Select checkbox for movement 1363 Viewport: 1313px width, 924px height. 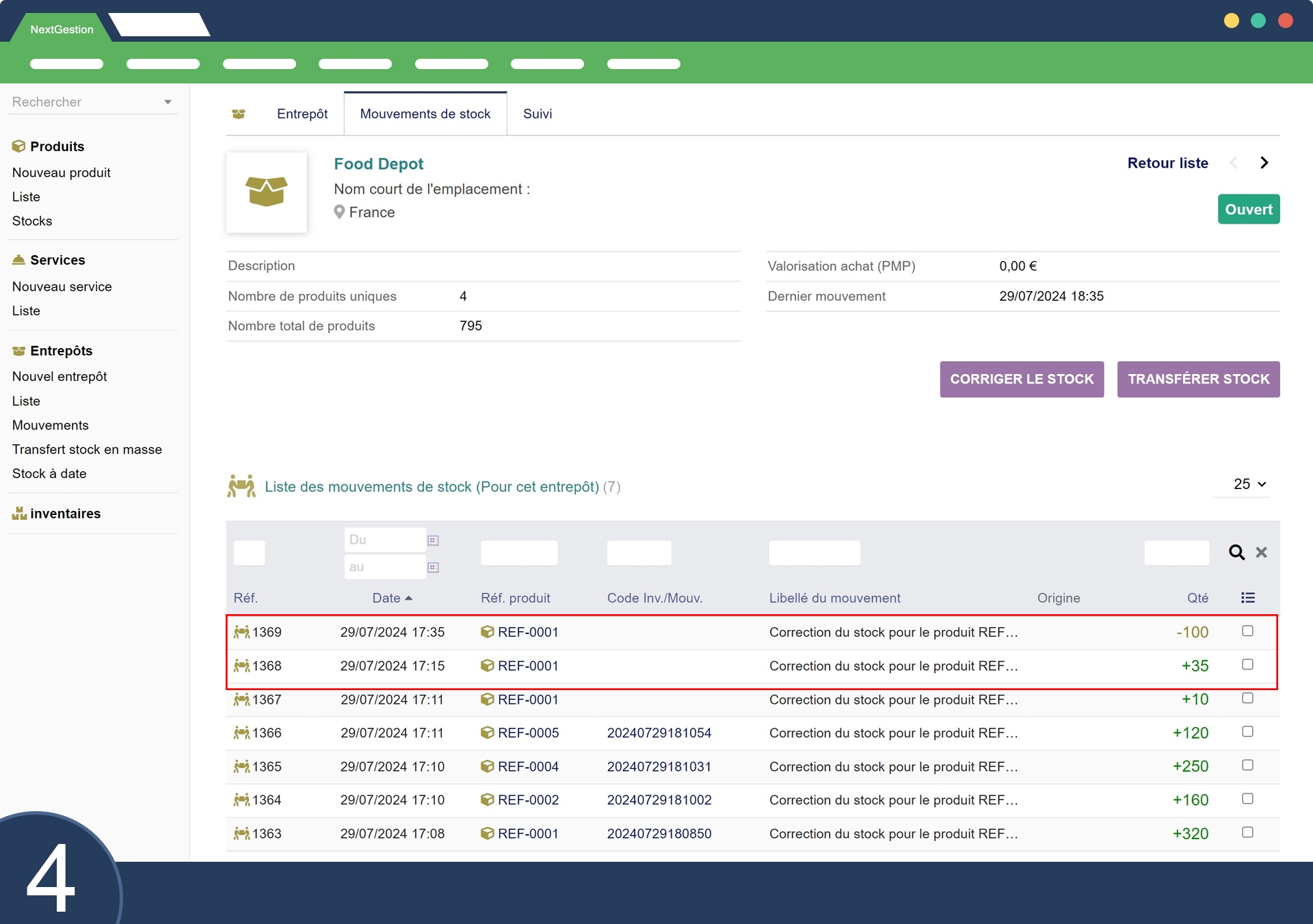coord(1247,832)
